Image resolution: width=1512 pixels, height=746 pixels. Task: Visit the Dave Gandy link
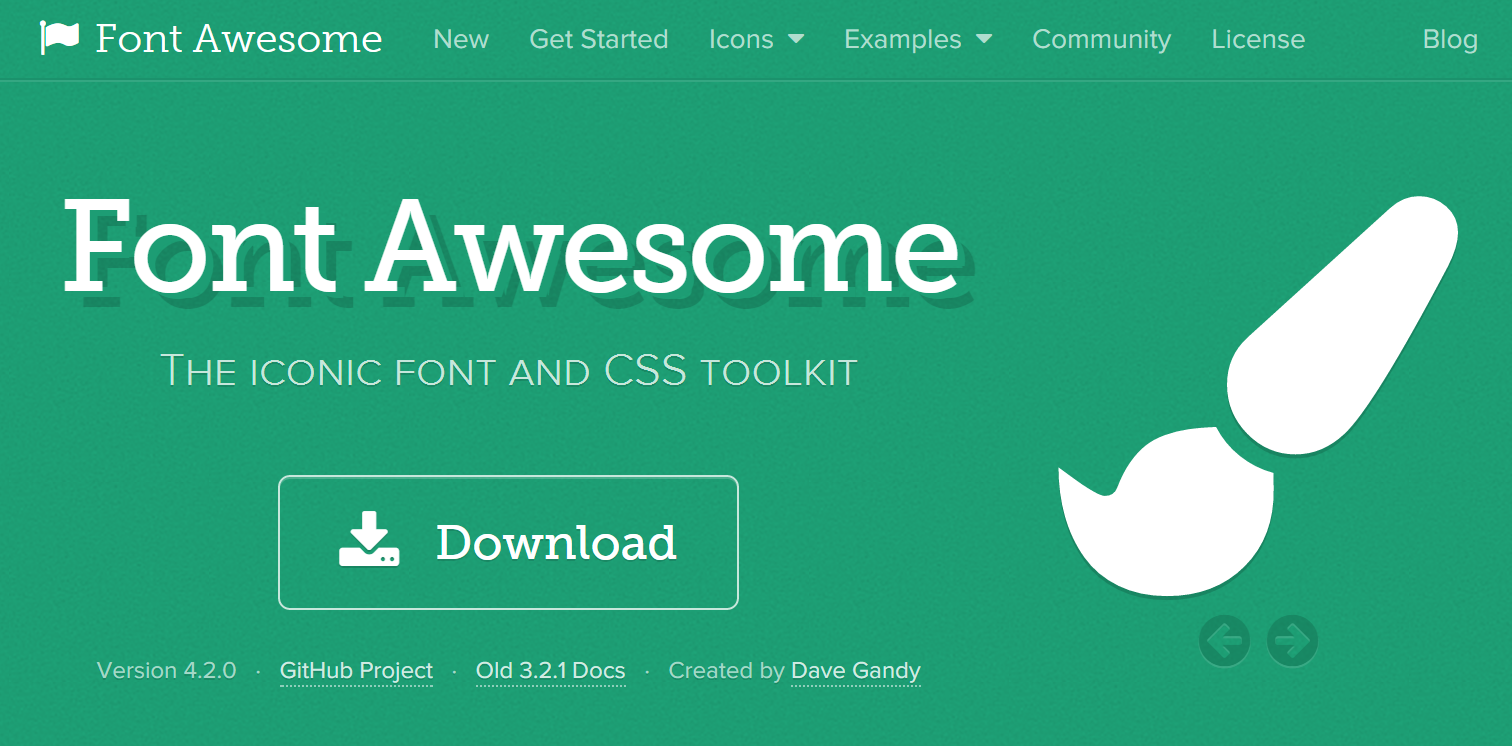tap(856, 670)
